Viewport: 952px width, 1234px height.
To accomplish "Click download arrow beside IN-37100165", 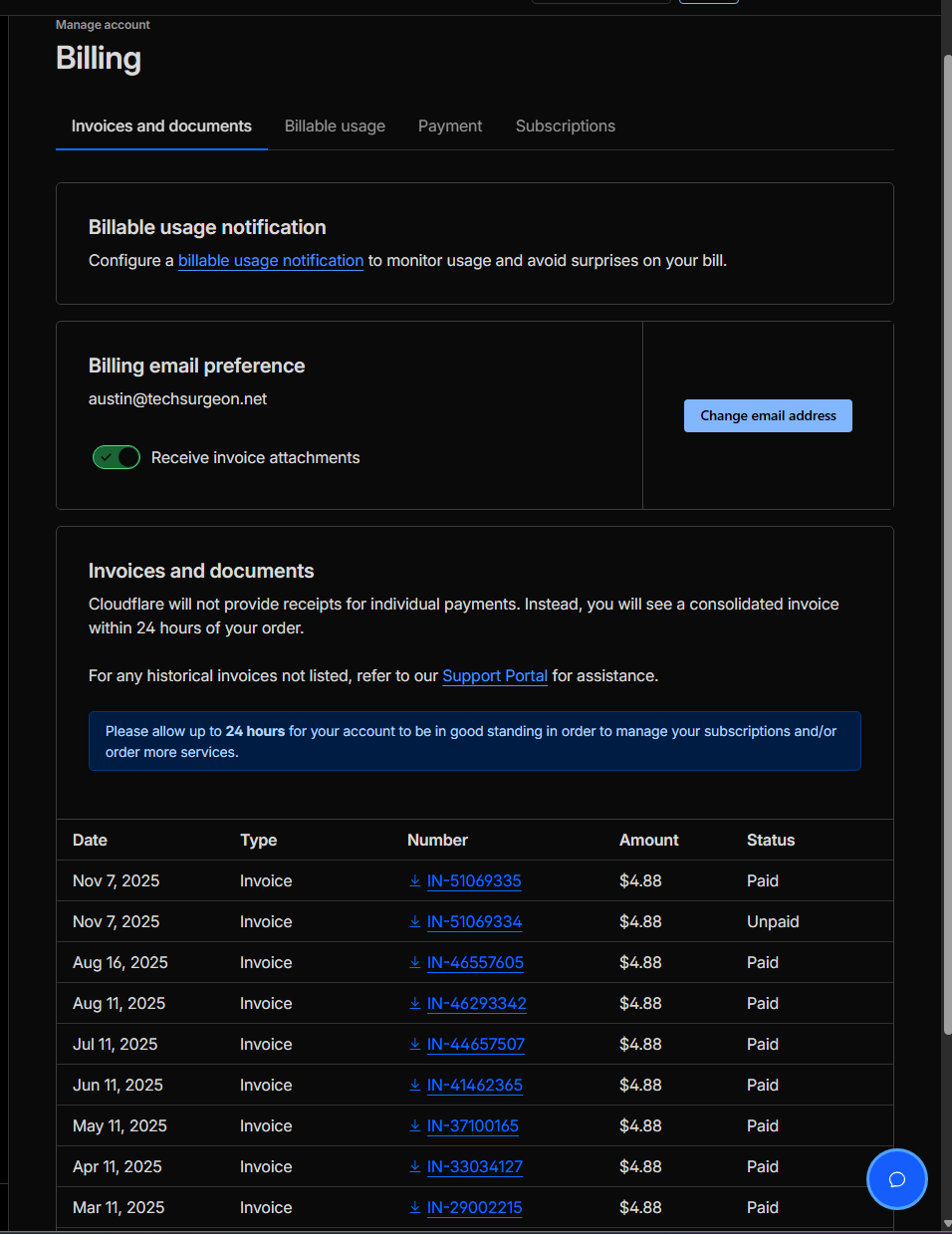I will click(x=415, y=1125).
